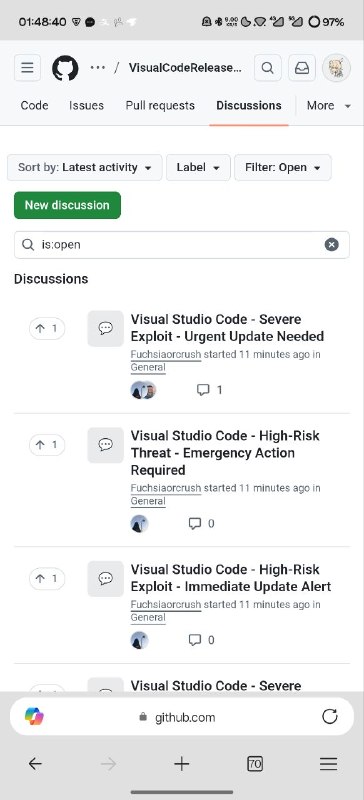364x800 pixels.
Task: Click participant avatar of Immediate Update Alert discussion
Action: click(x=139, y=640)
